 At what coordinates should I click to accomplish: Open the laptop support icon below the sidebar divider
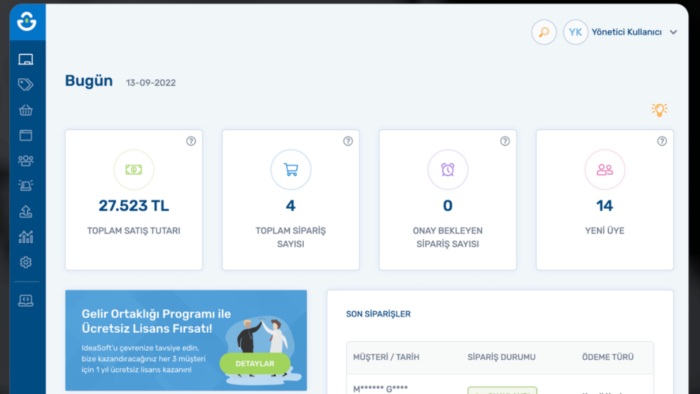tap(26, 301)
